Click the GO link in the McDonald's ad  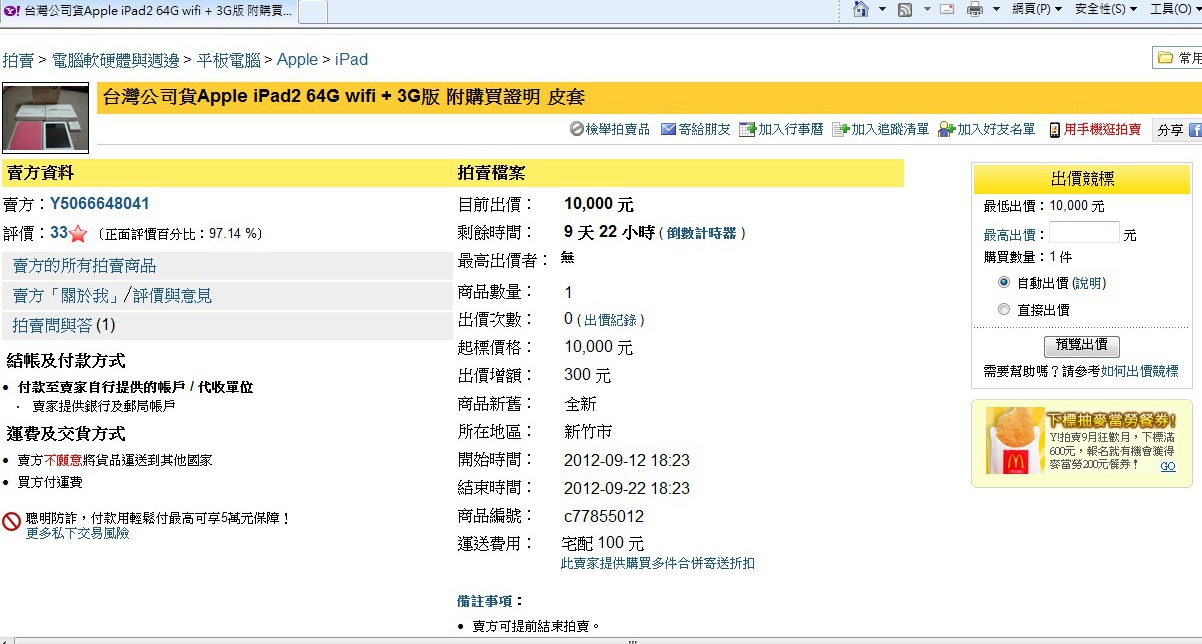tap(1167, 467)
